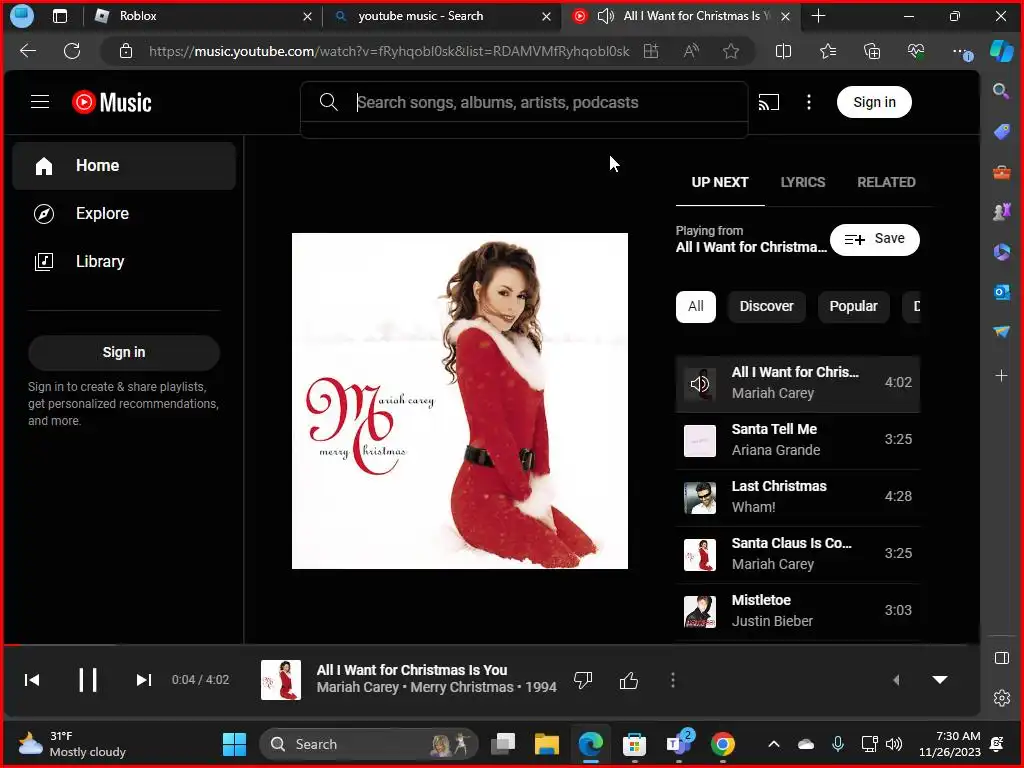Refresh the browser page
The image size is (1024, 768).
point(72,51)
